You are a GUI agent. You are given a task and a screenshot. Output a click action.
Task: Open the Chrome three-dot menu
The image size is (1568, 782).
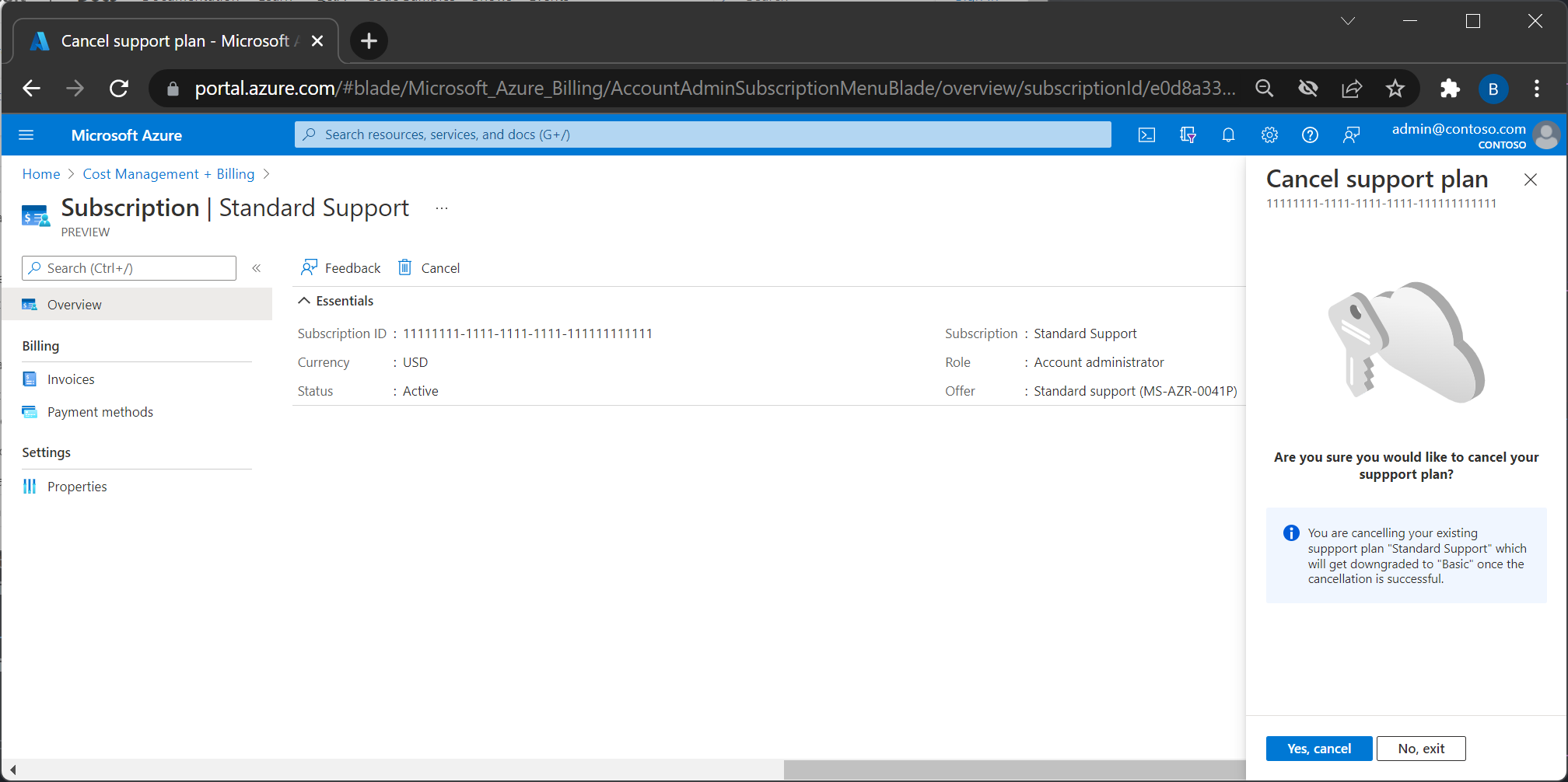(x=1537, y=89)
